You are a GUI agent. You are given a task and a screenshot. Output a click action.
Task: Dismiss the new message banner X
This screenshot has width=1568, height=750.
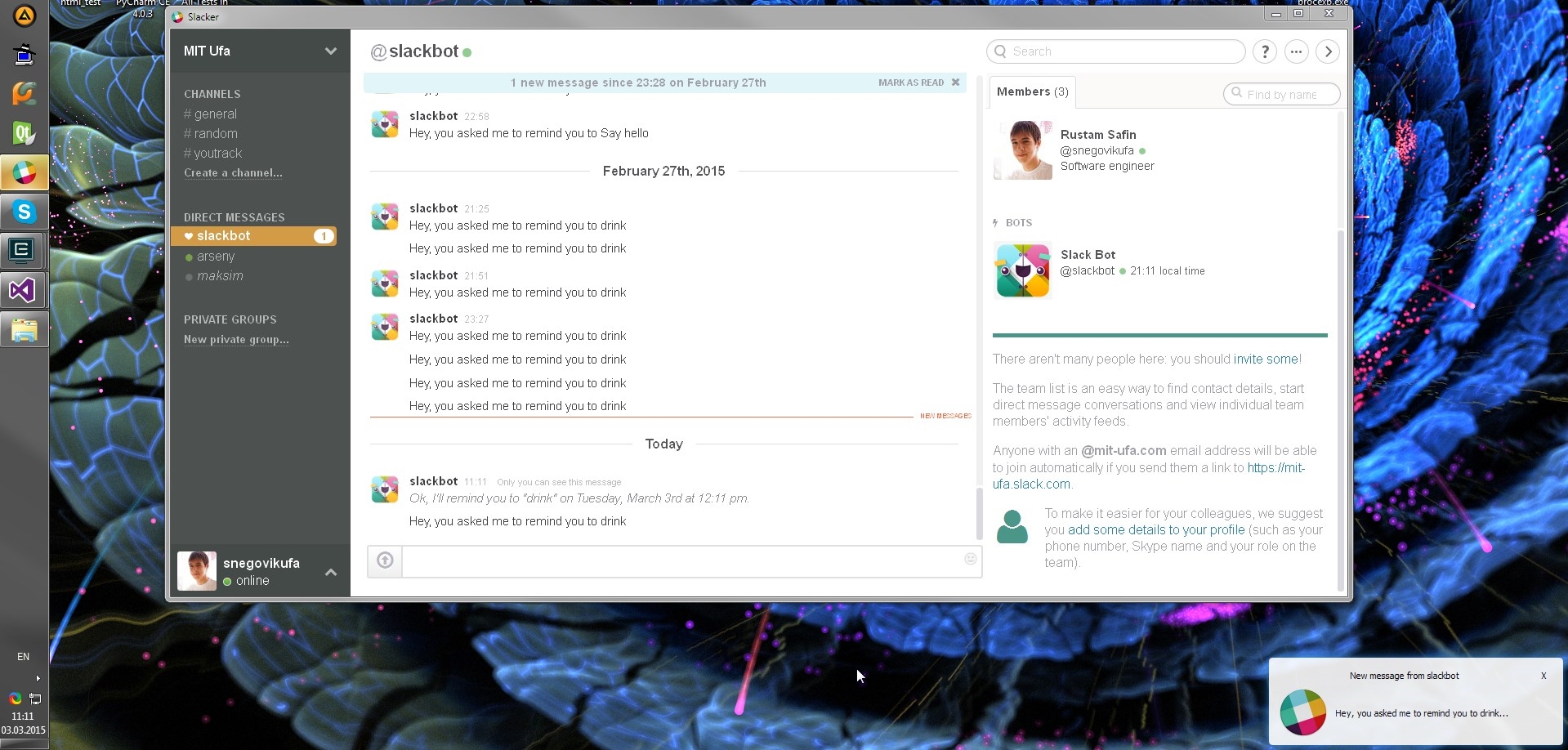pyautogui.click(x=955, y=83)
